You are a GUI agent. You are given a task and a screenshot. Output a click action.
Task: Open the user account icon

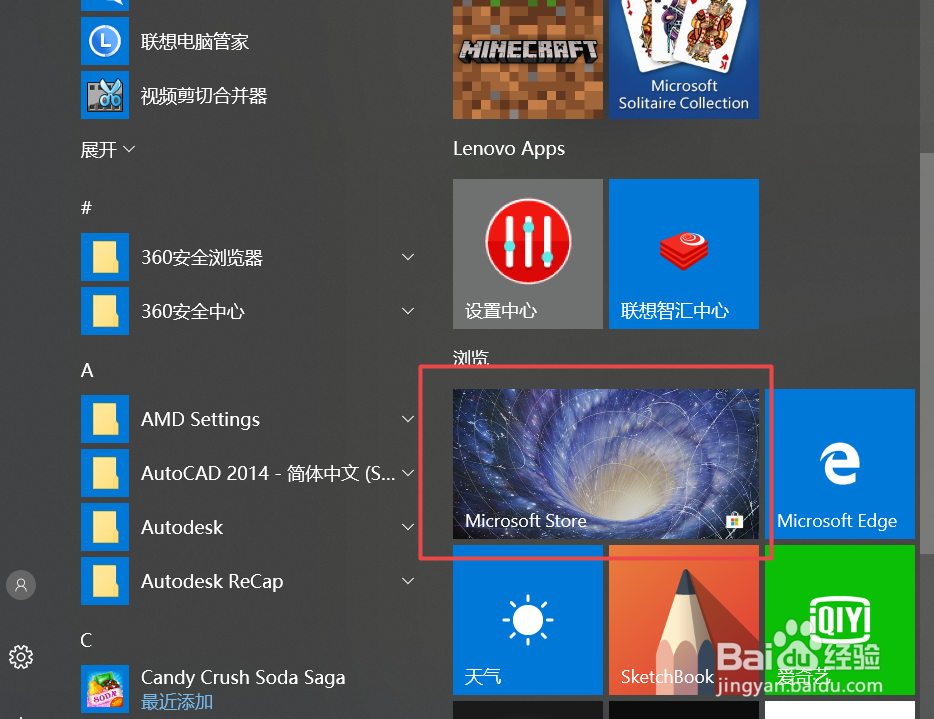pos(21,585)
